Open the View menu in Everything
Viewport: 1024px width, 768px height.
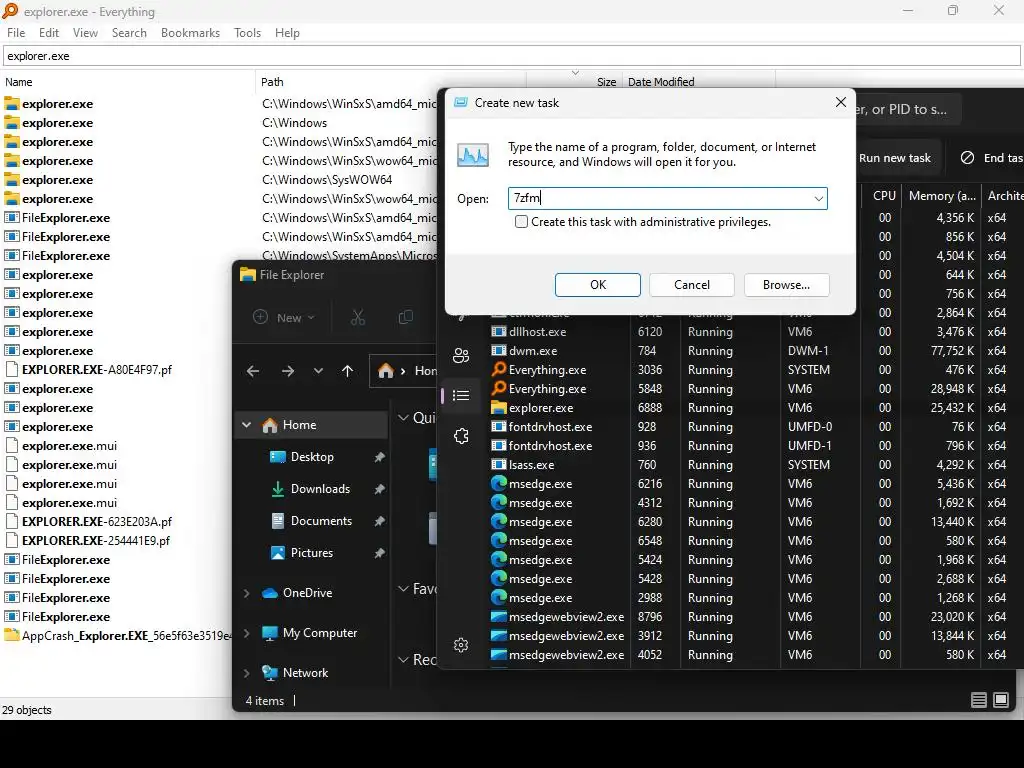pos(85,33)
